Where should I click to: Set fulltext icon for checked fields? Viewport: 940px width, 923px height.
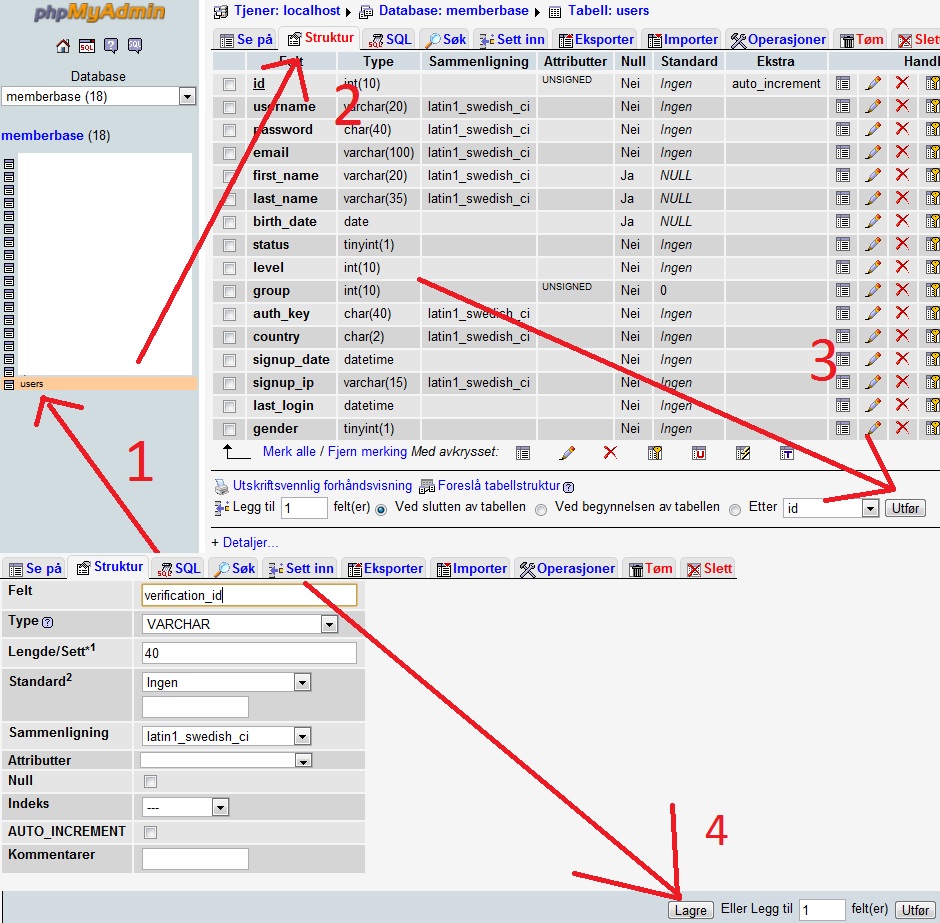(787, 453)
